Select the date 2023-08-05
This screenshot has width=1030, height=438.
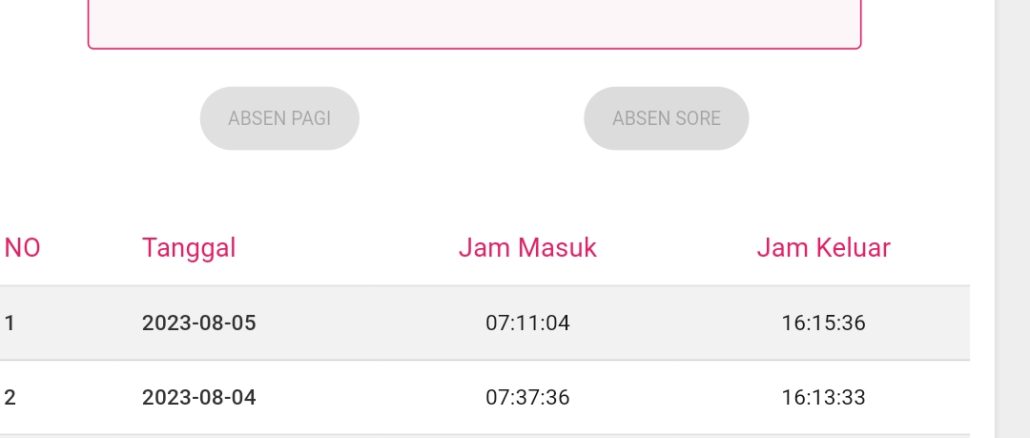(x=199, y=323)
